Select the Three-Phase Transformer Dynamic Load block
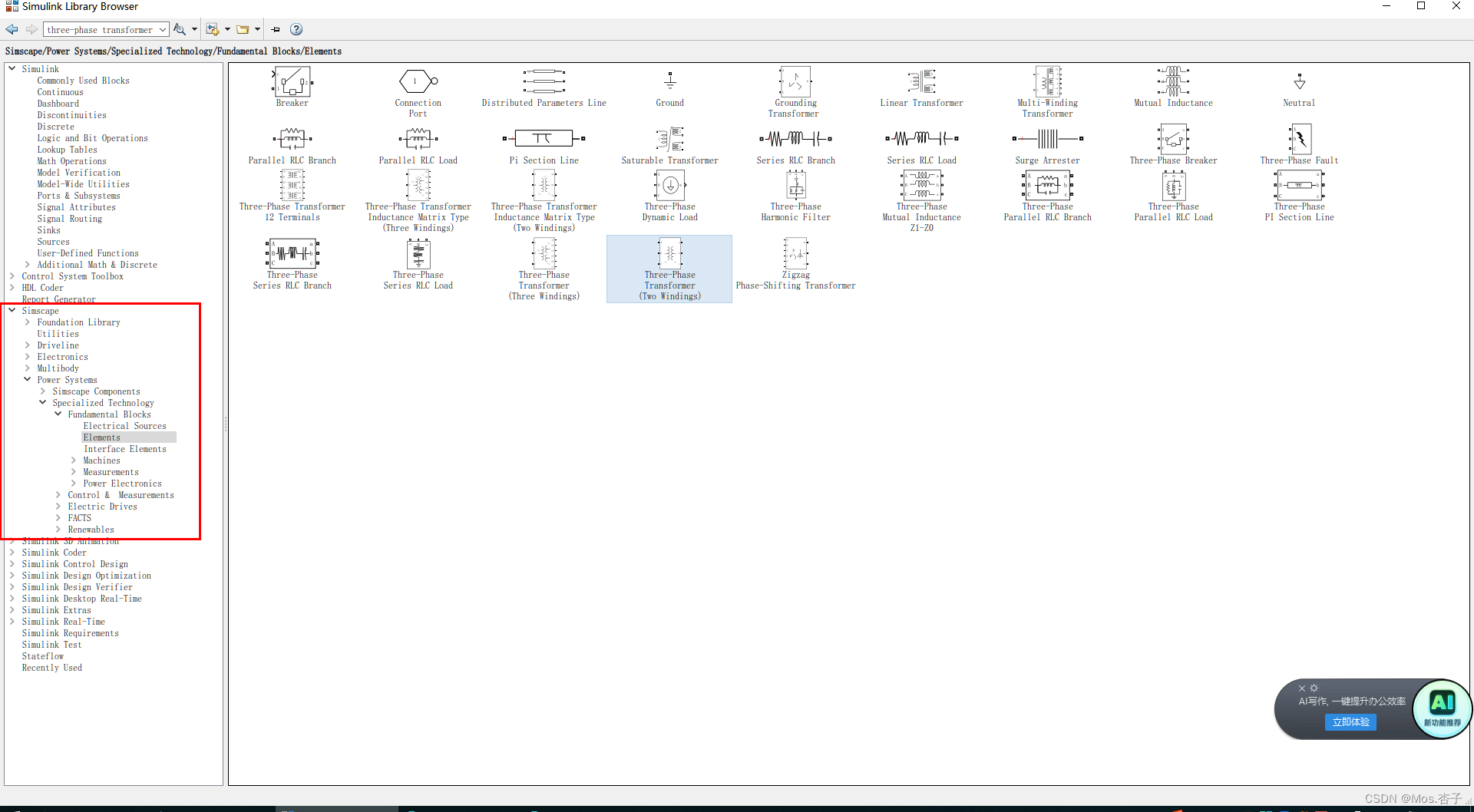 (669, 186)
